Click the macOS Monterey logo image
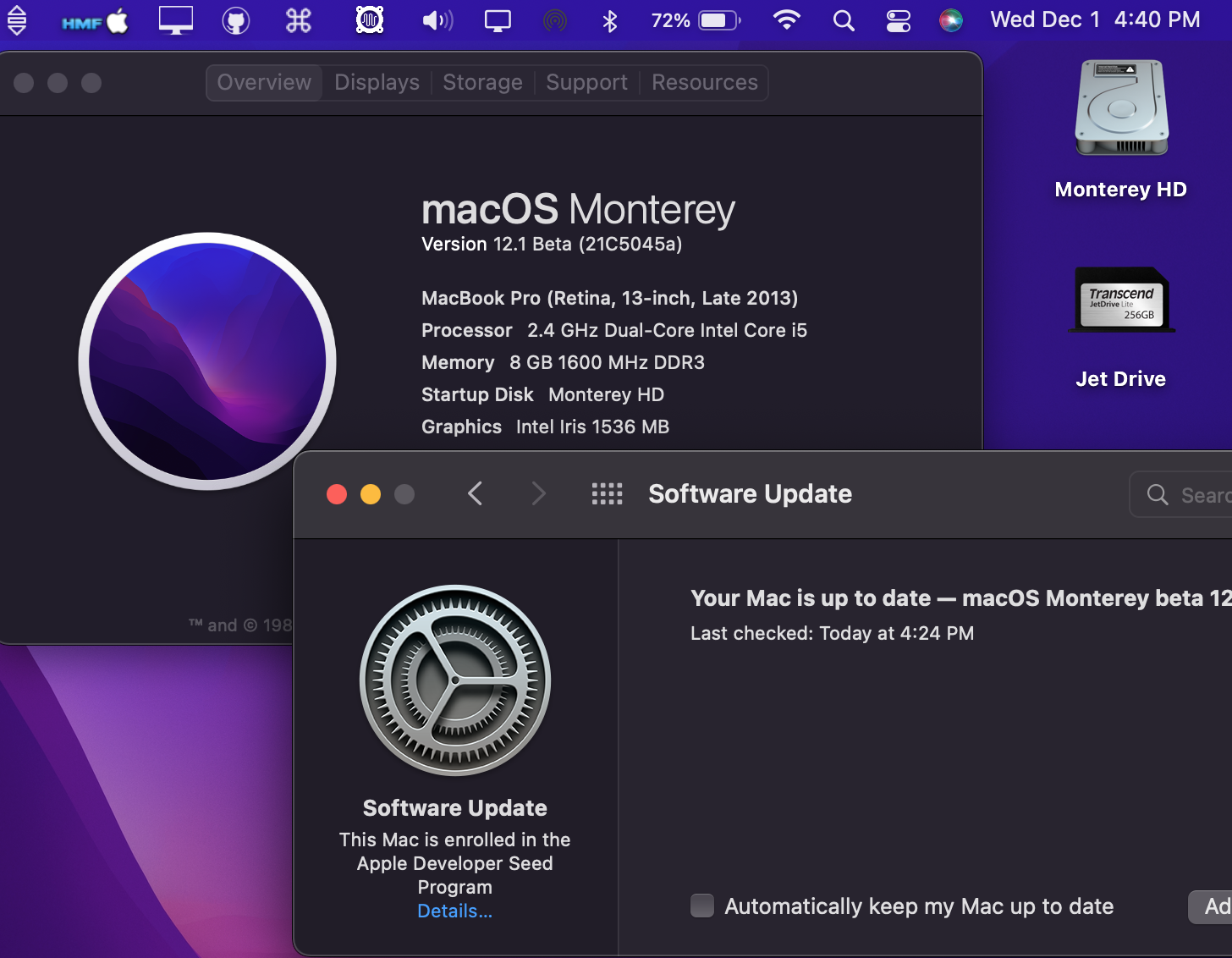Viewport: 1232px width, 958px height. 207,361
